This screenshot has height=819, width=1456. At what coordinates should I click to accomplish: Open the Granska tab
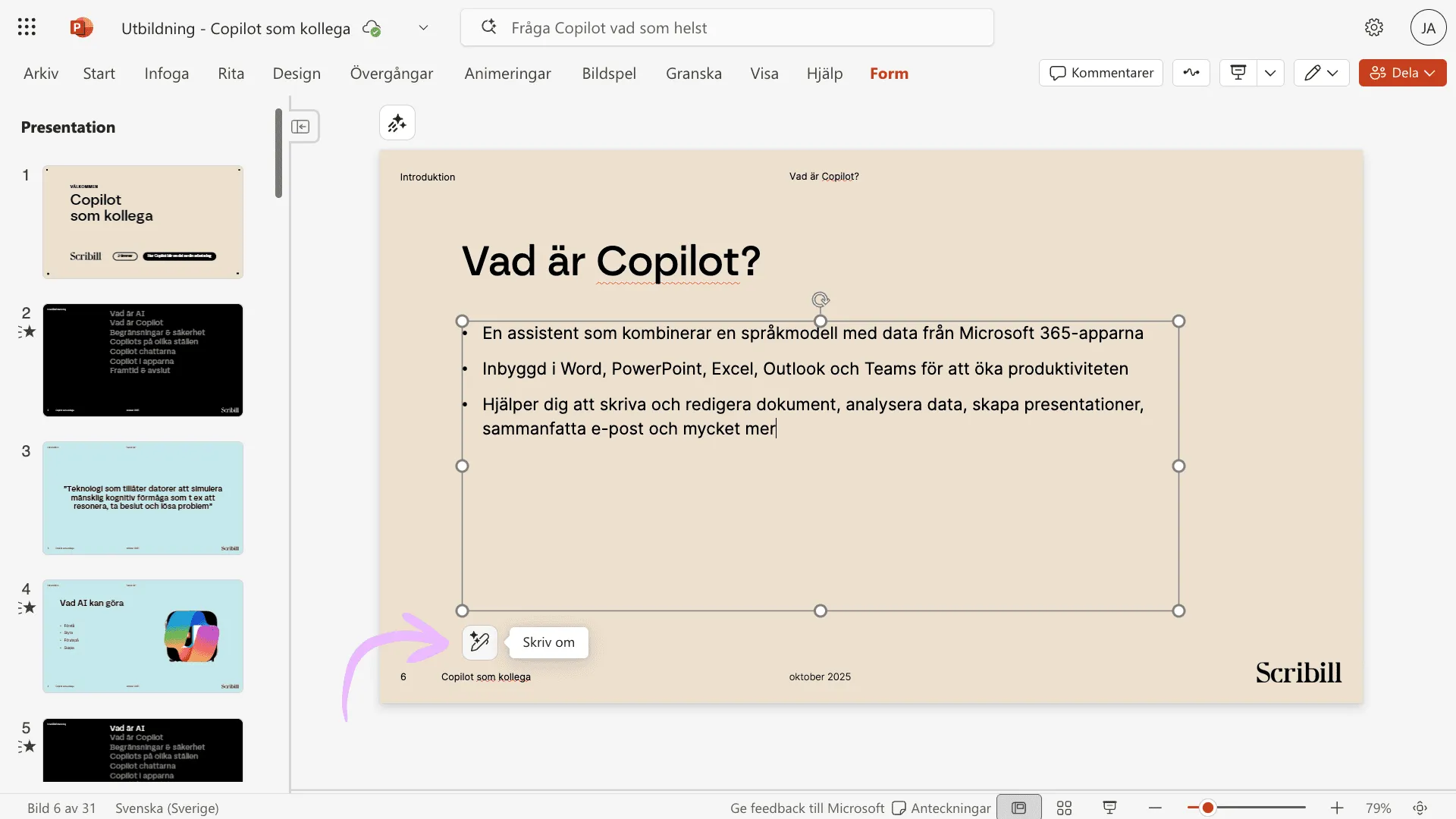click(694, 74)
